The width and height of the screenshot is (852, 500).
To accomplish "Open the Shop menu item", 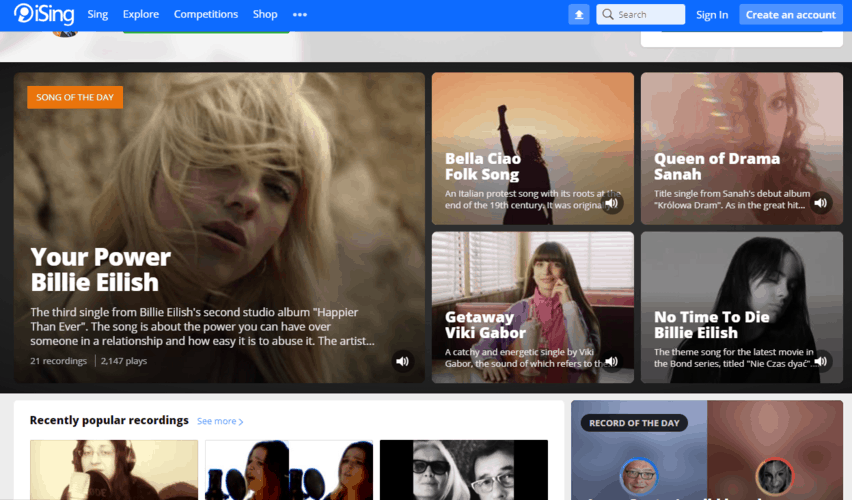I will (265, 14).
